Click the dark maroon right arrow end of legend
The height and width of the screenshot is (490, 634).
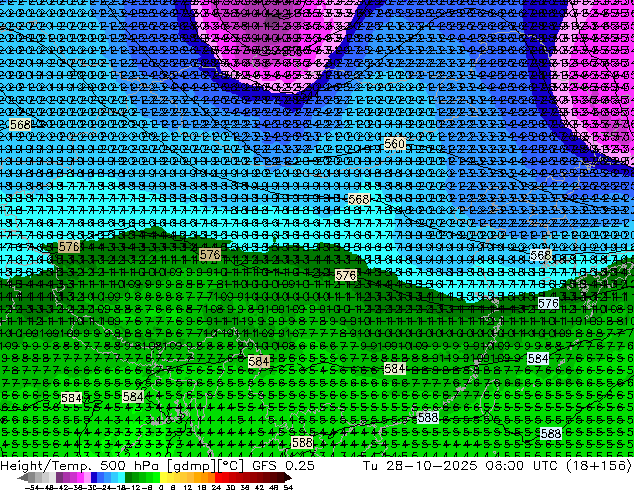tap(287, 477)
